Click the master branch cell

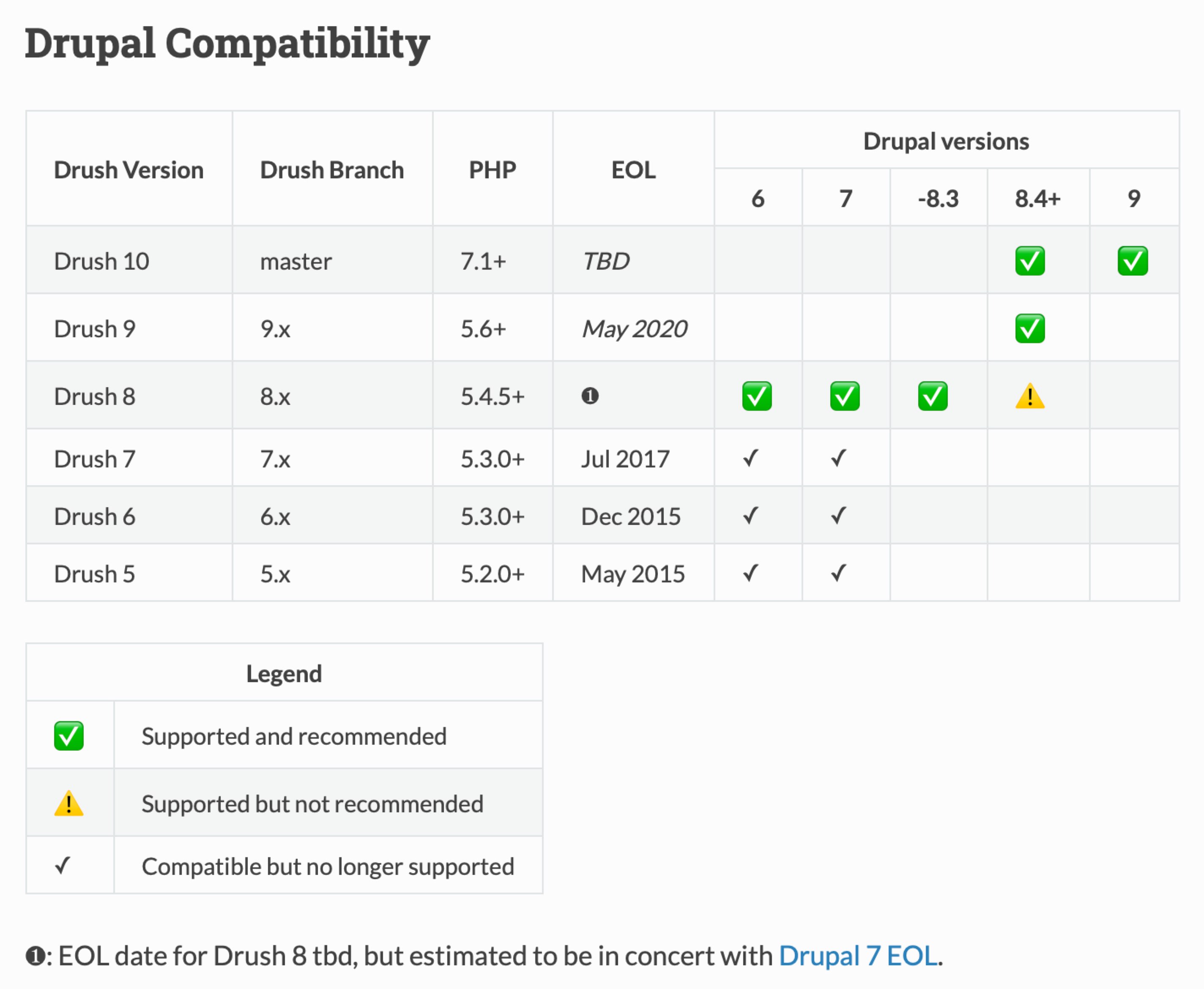(296, 262)
